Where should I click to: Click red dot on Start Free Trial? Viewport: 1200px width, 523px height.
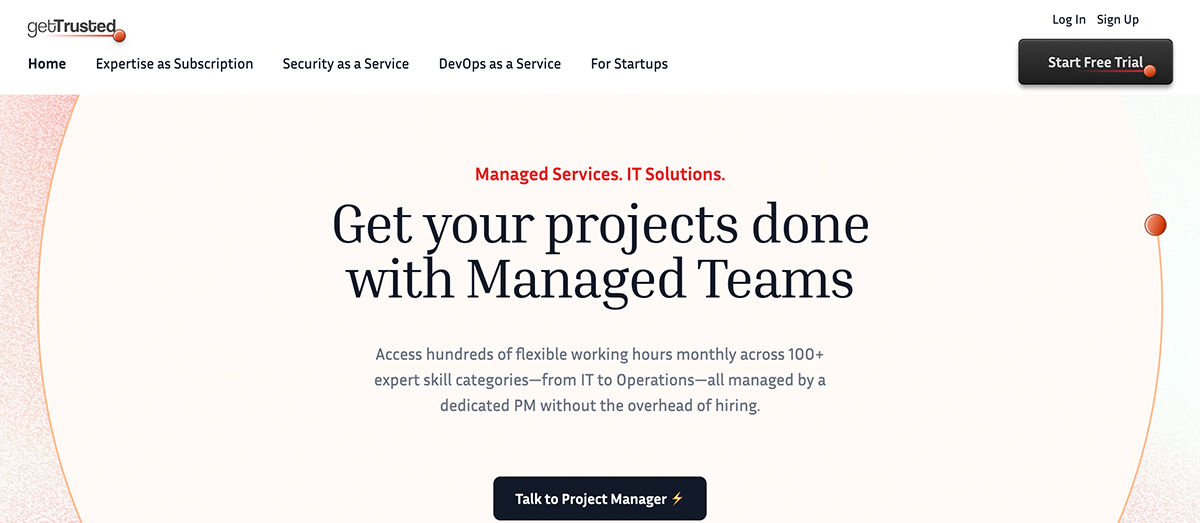(1149, 71)
